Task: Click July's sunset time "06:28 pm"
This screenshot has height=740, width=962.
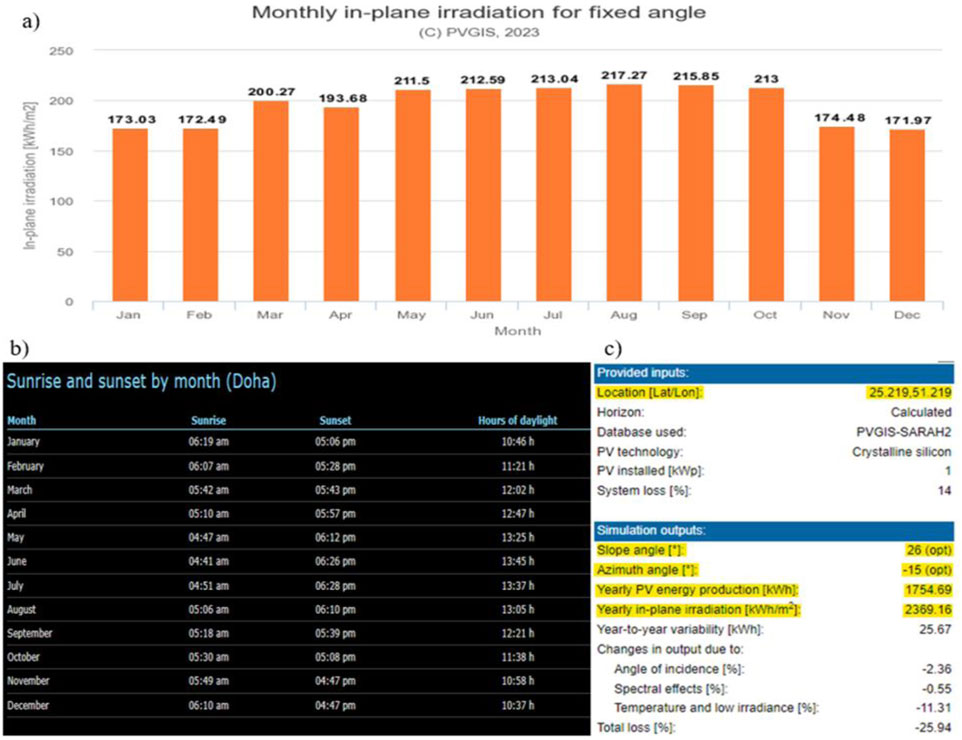Action: pyautogui.click(x=336, y=586)
